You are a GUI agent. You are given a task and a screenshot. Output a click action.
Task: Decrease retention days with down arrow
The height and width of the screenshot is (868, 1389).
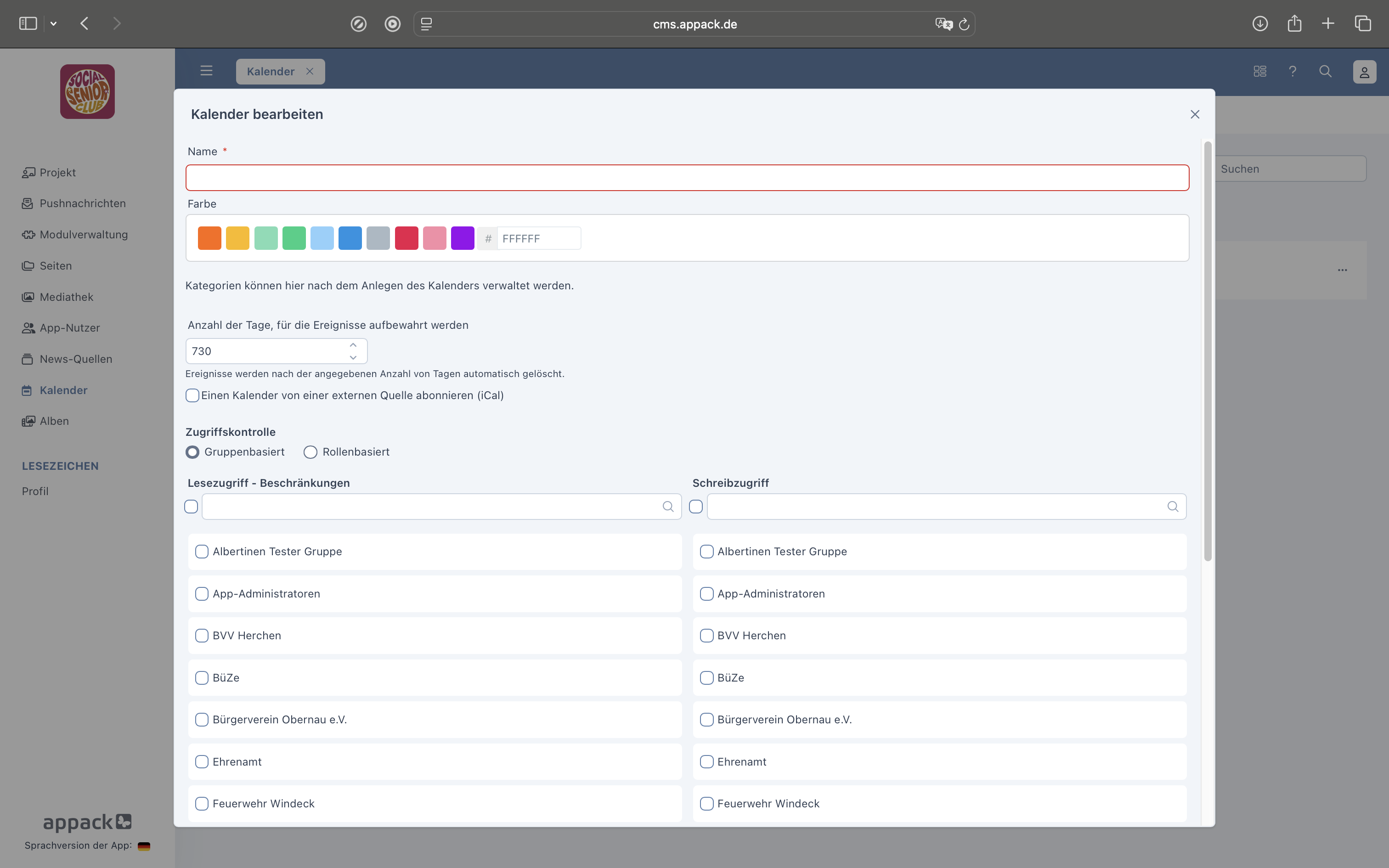pos(353,358)
